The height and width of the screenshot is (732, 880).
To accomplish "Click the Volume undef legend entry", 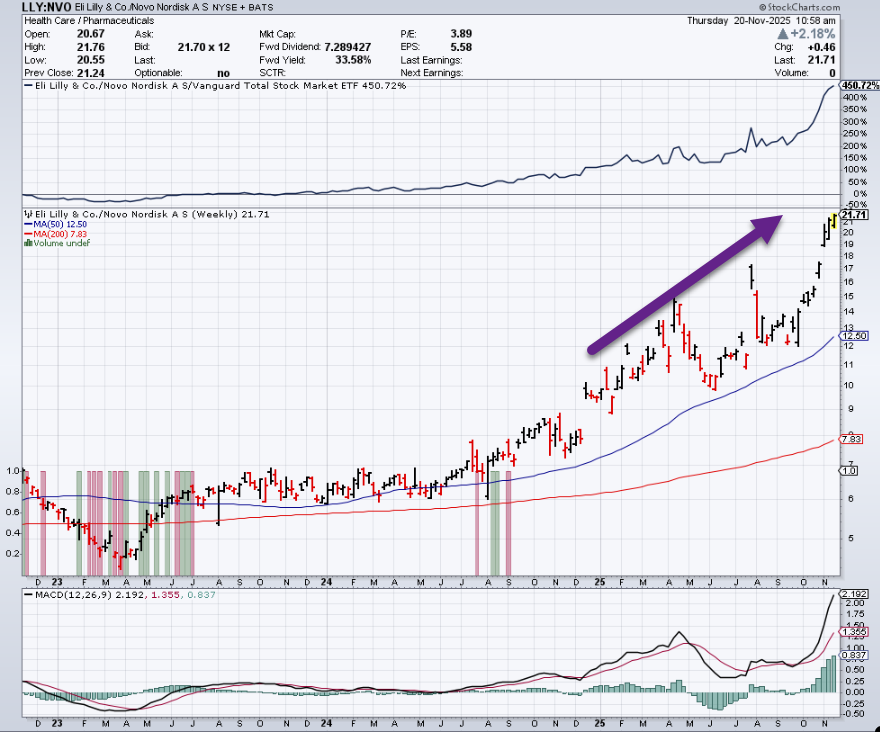I will tap(60, 243).
